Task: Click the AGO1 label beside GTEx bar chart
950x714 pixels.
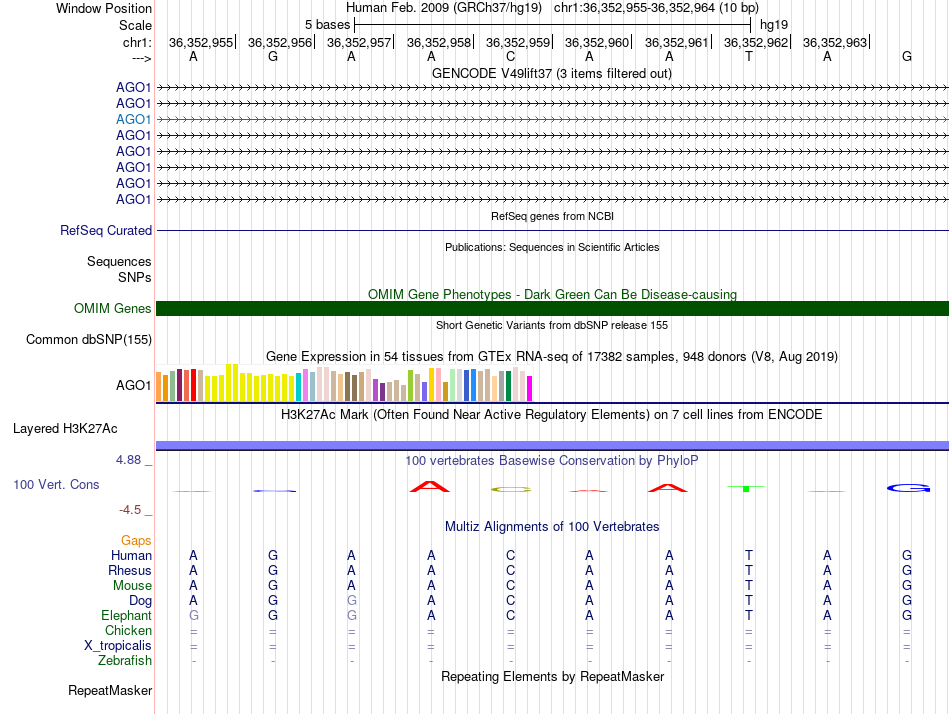Action: (x=133, y=385)
